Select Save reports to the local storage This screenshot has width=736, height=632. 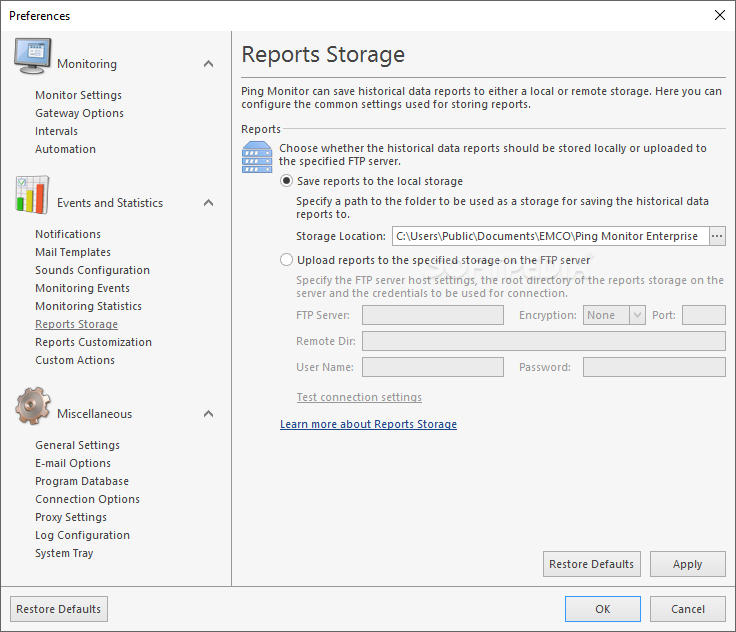click(288, 181)
